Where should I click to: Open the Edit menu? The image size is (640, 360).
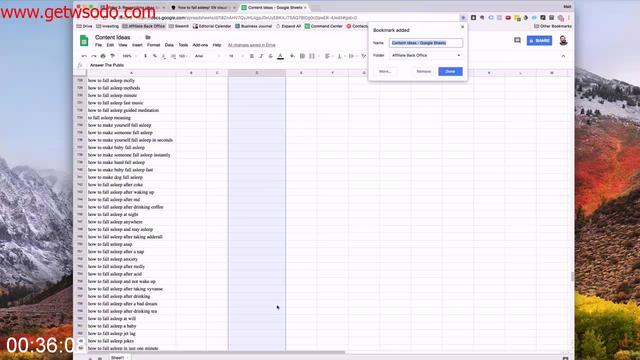[110, 45]
